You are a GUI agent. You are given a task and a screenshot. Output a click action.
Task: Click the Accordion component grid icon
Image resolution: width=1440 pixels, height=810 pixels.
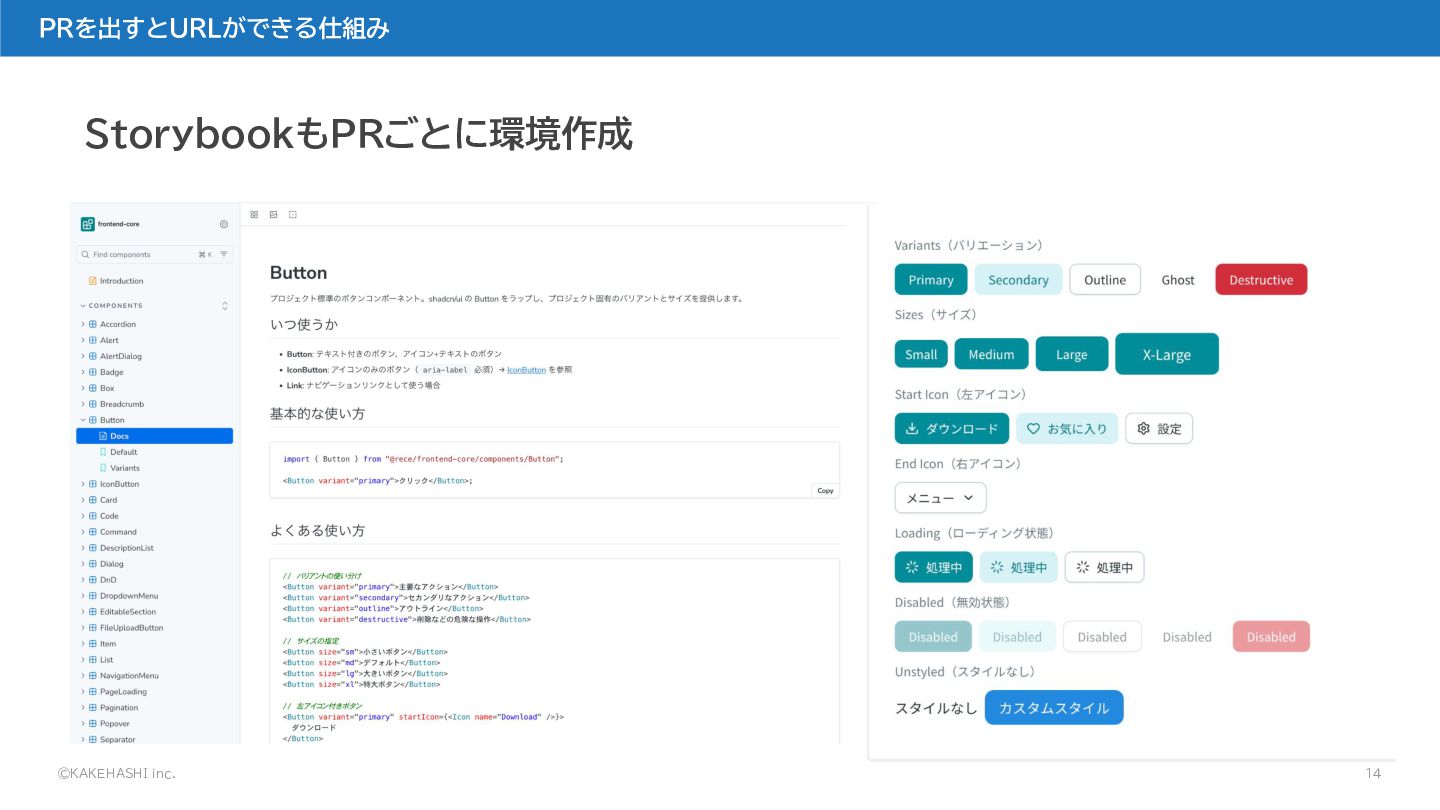(x=93, y=324)
